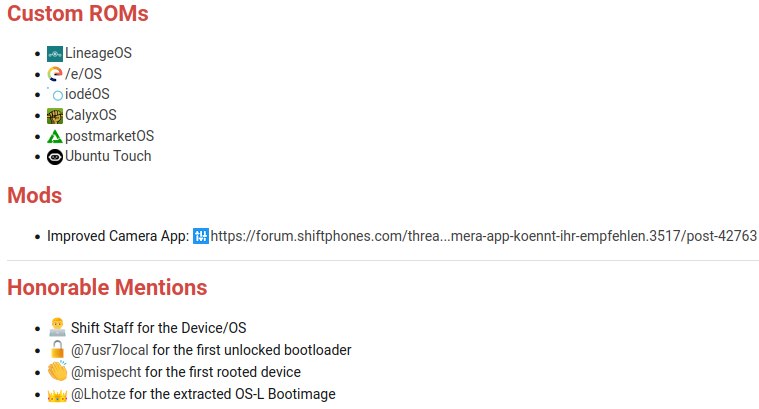This screenshot has height=409, width=759.
Task: Visit the CalyxOS link
Action: coord(90,115)
